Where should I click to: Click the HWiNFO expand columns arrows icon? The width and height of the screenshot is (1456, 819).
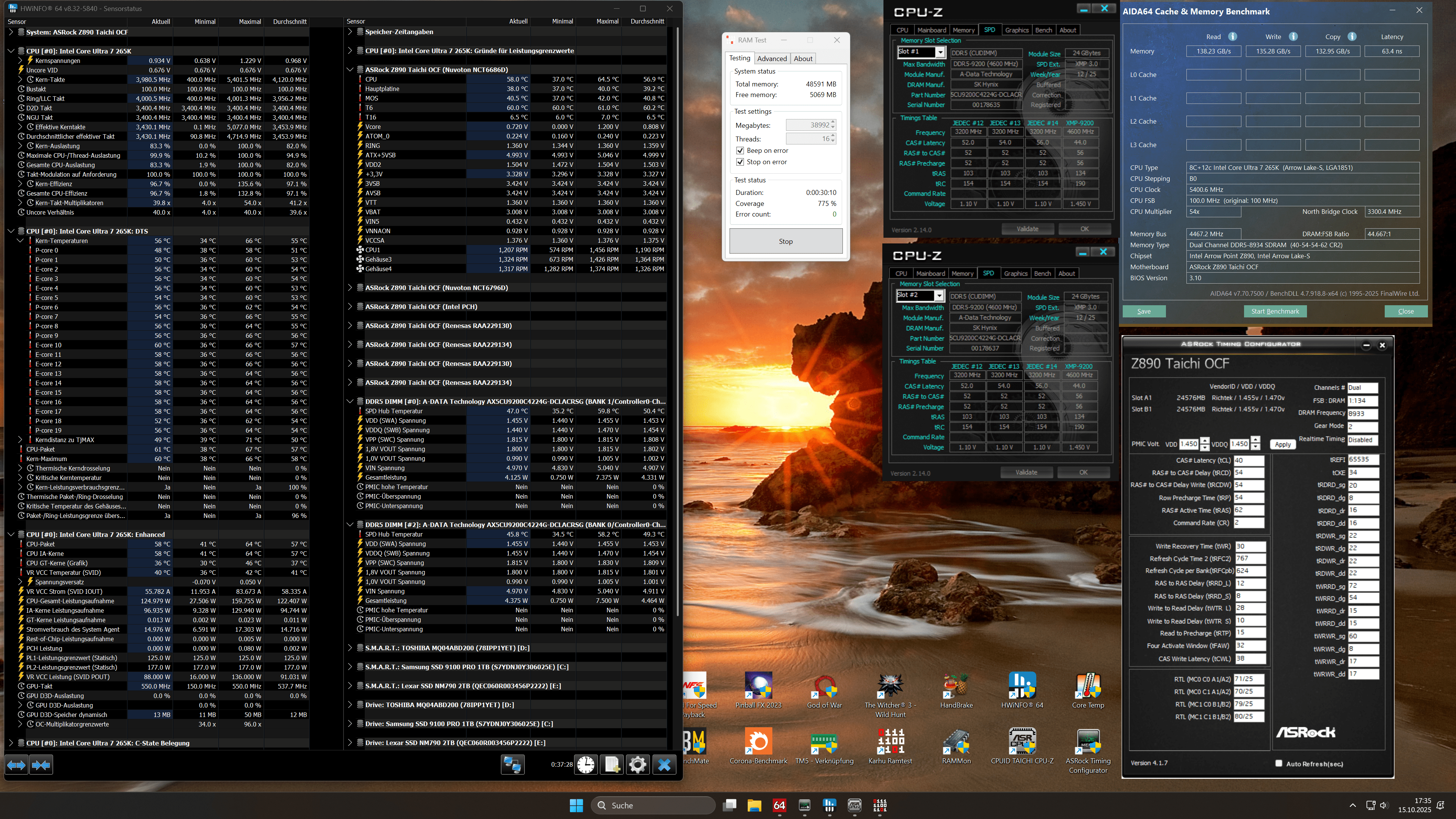click(16, 765)
